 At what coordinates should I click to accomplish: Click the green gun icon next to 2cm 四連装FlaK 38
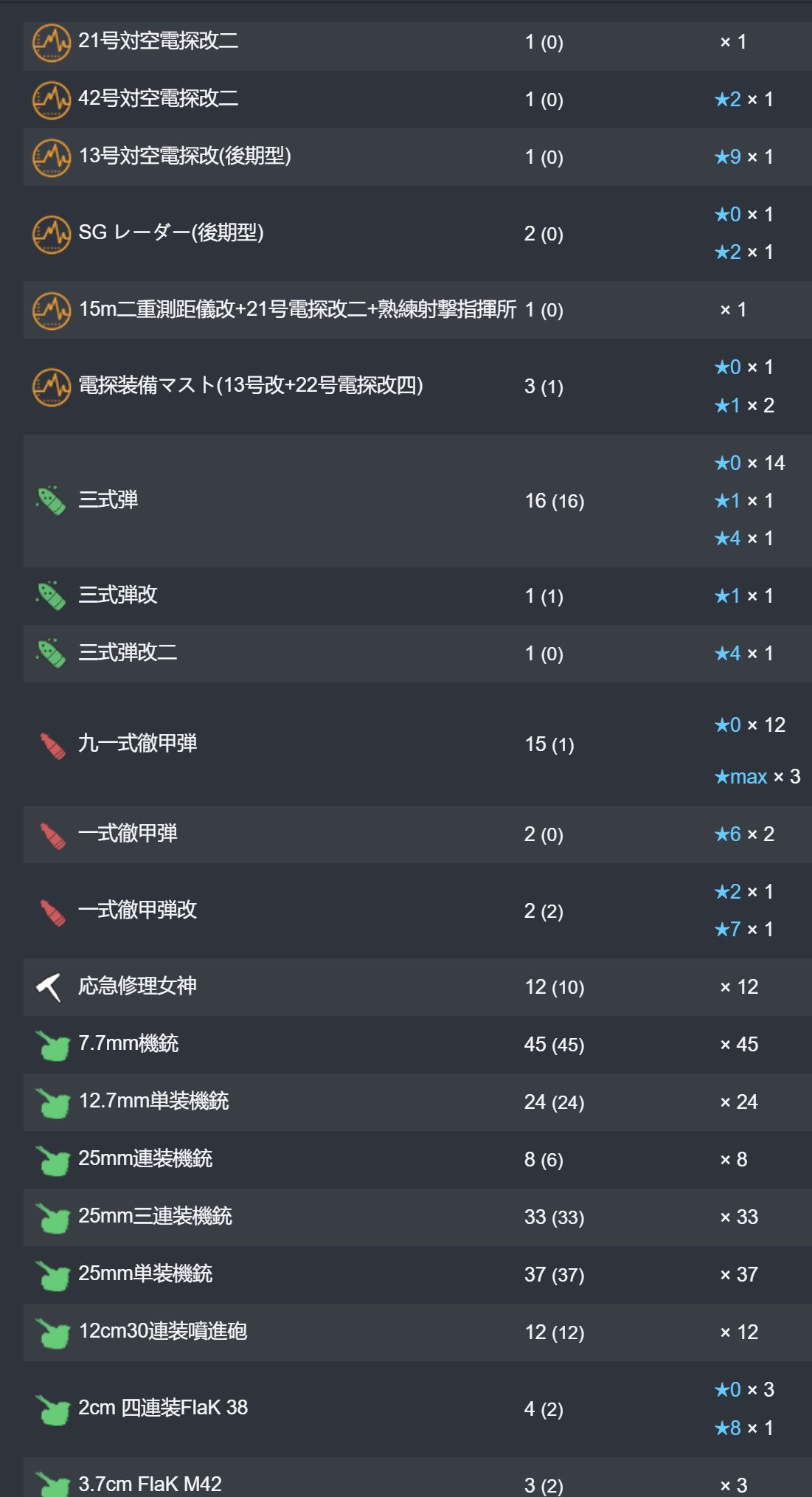52,1409
